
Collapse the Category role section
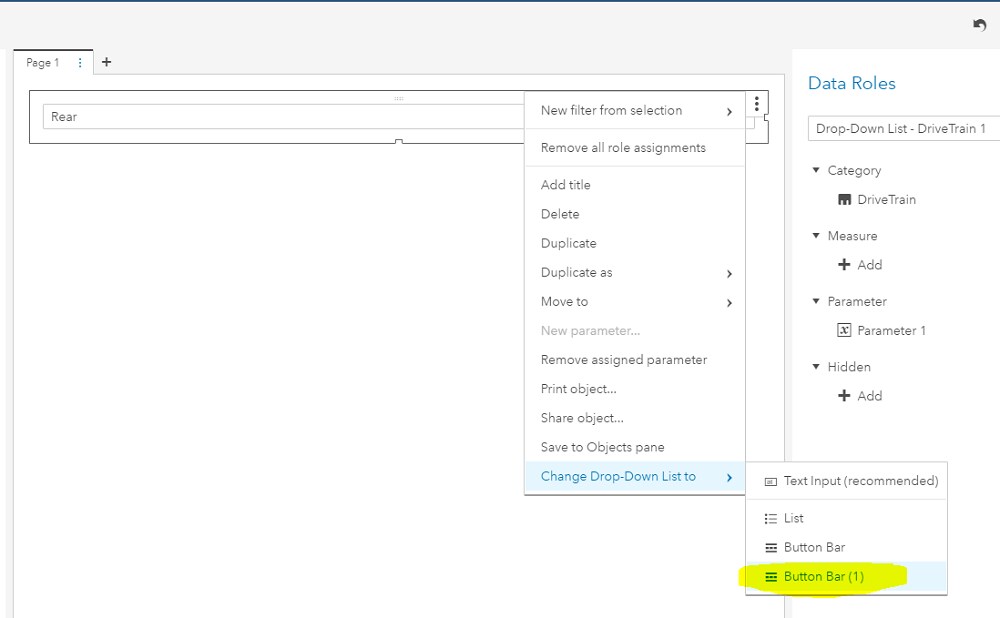(816, 171)
